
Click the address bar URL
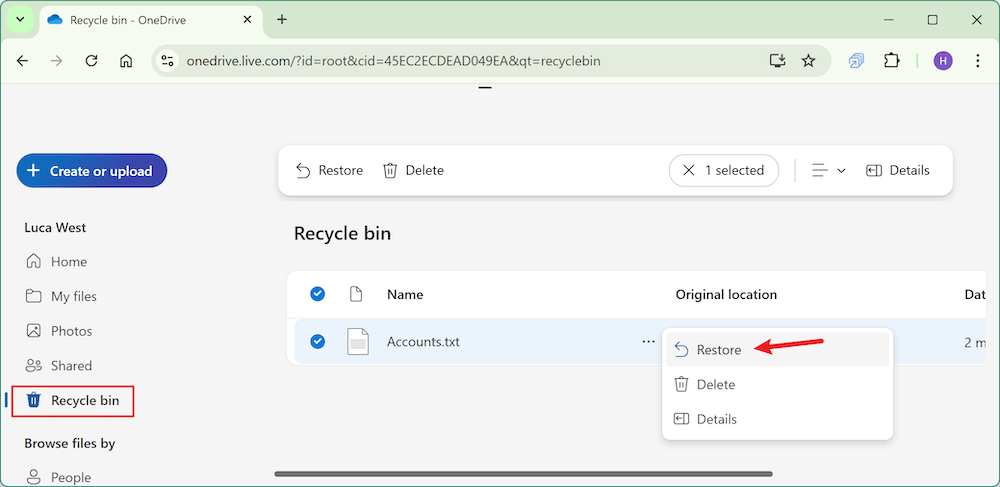(x=393, y=61)
